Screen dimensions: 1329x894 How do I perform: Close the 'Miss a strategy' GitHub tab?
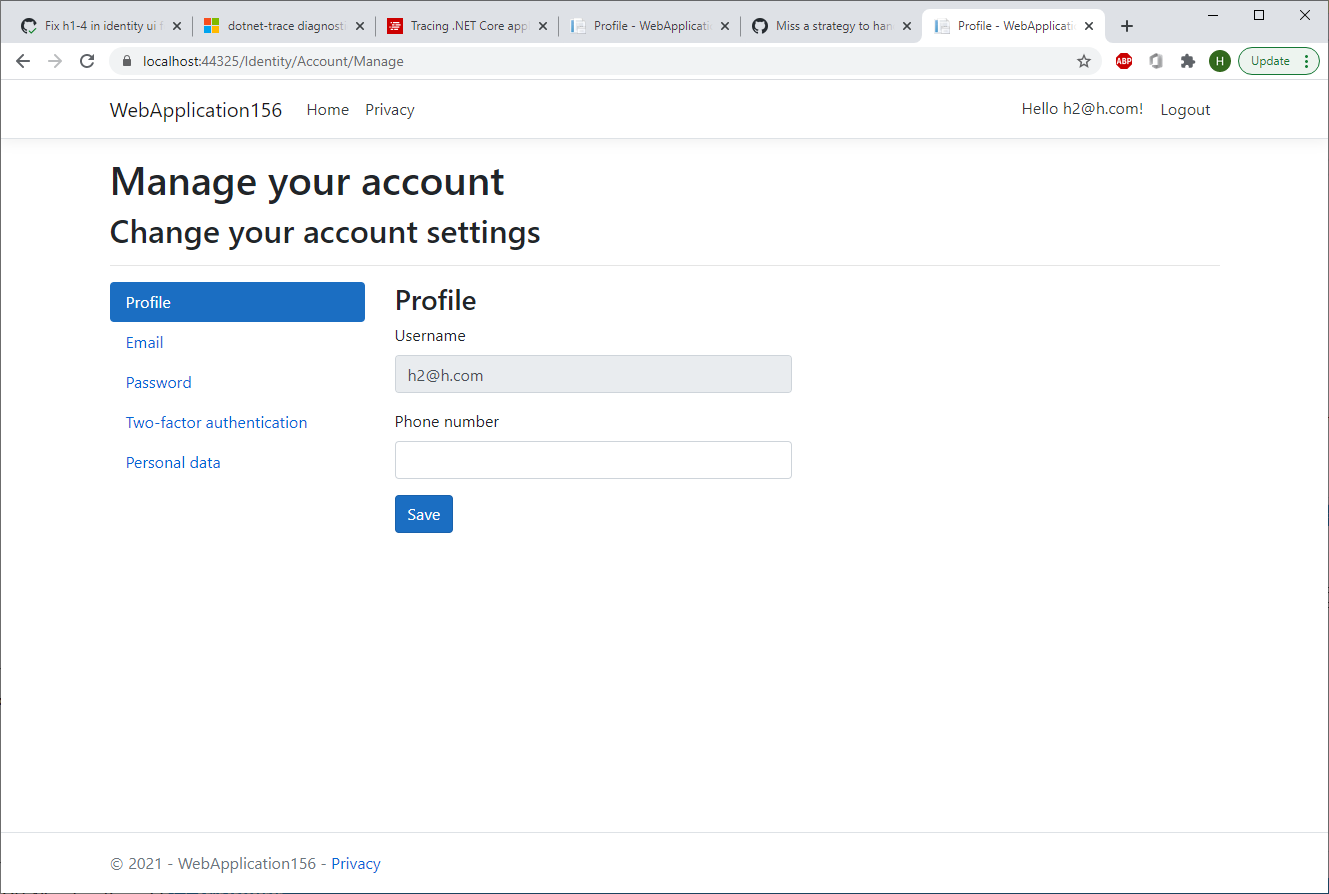point(908,26)
